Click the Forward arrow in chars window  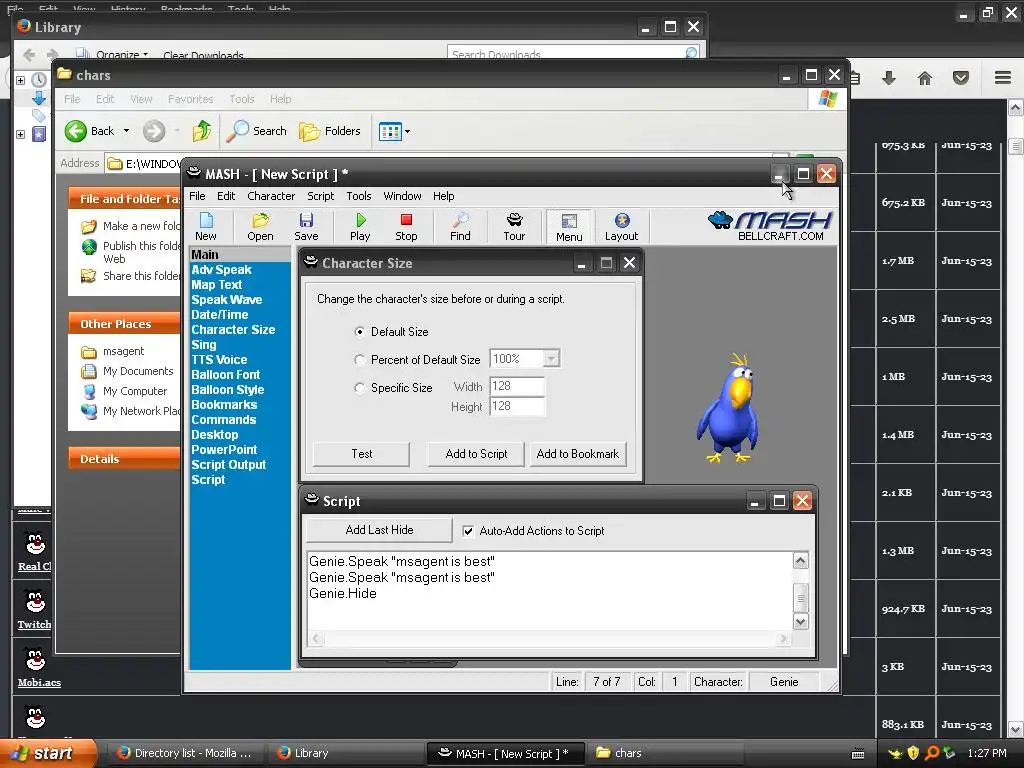154,131
